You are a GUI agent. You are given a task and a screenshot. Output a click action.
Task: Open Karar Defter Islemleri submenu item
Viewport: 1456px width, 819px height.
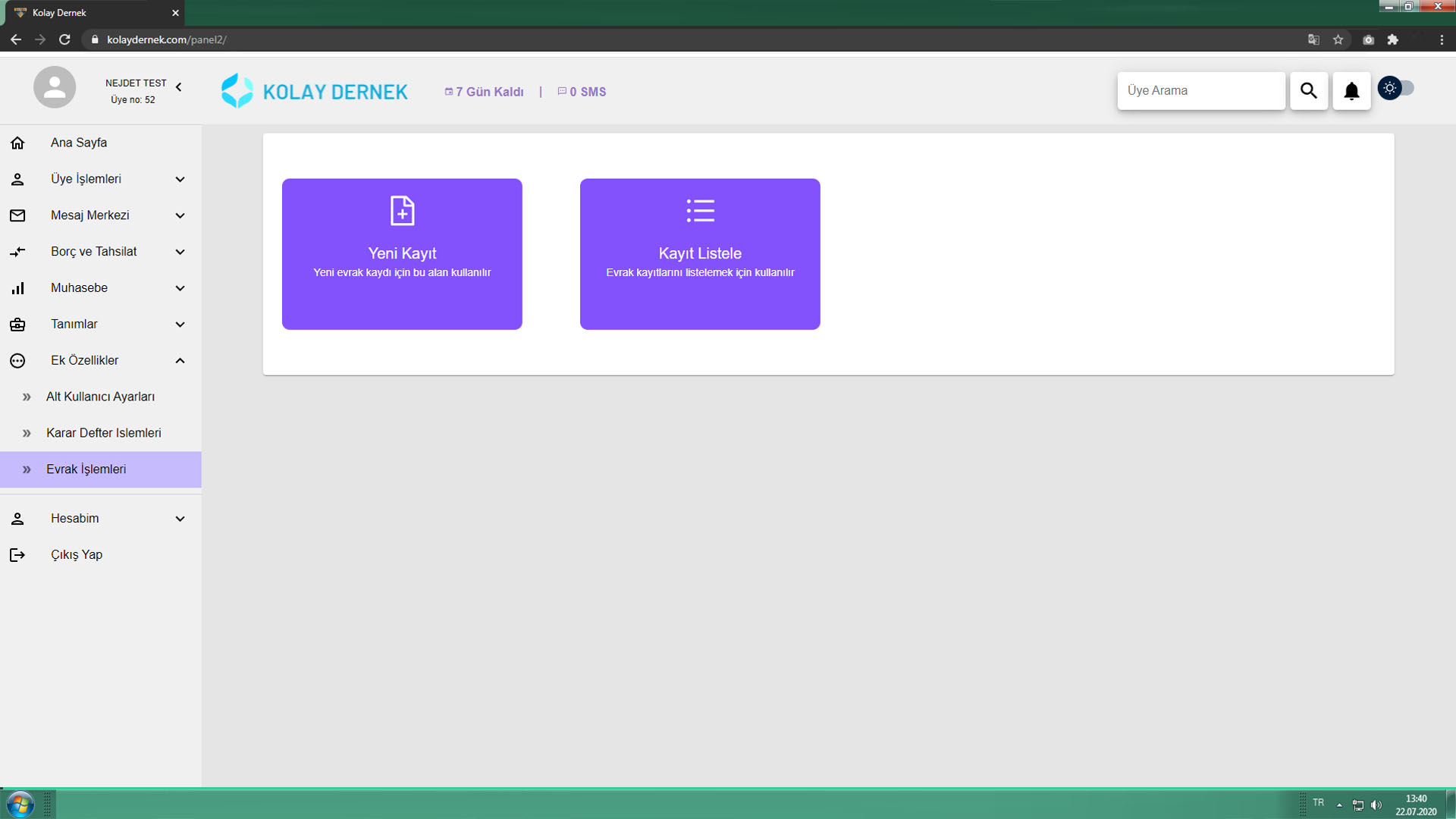pos(101,433)
